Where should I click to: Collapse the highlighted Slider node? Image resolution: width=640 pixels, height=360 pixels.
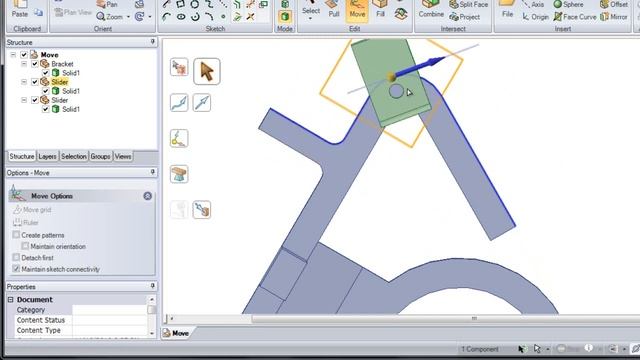coord(24,82)
